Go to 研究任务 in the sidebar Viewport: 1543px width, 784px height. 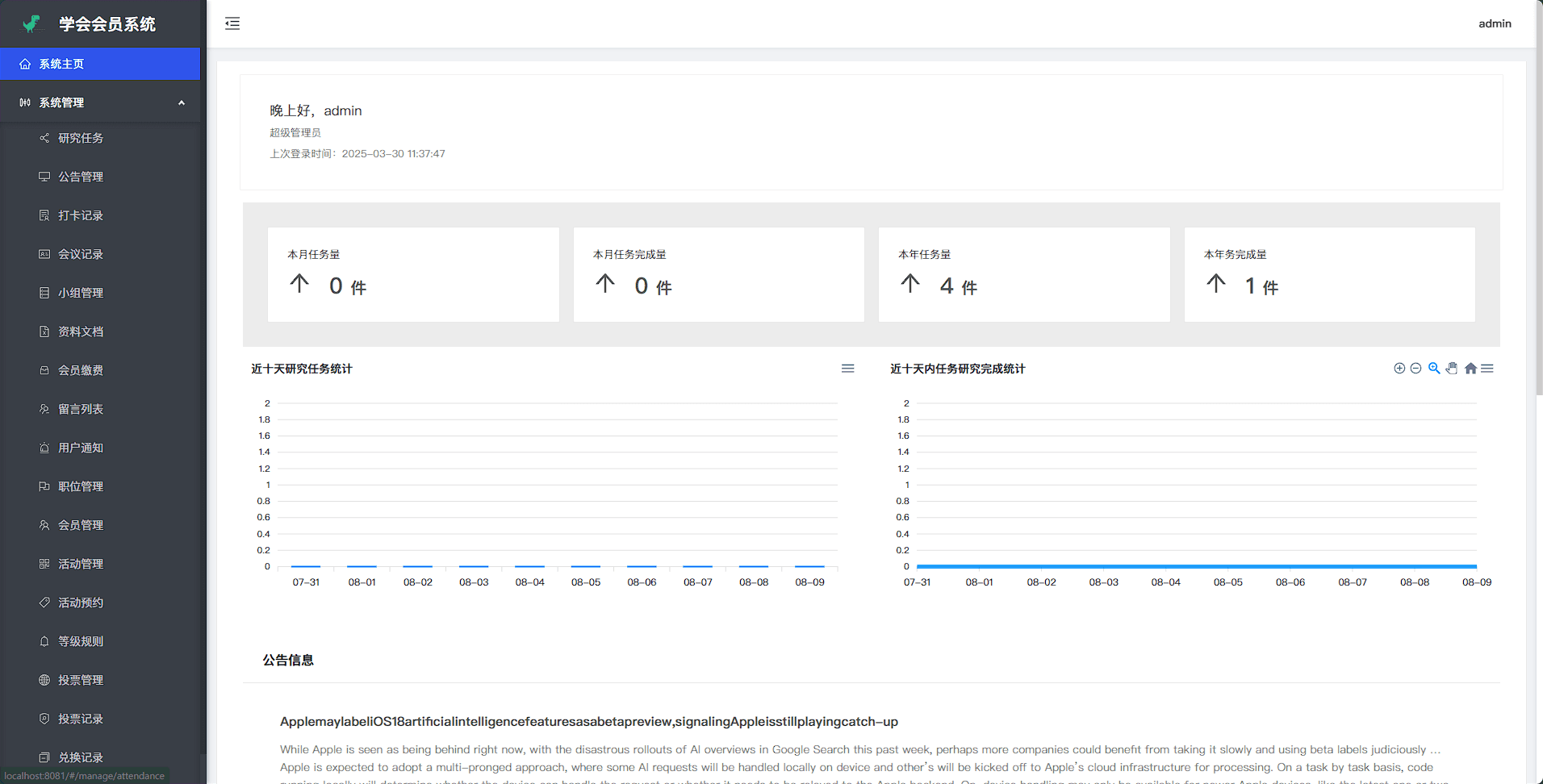tap(81, 138)
